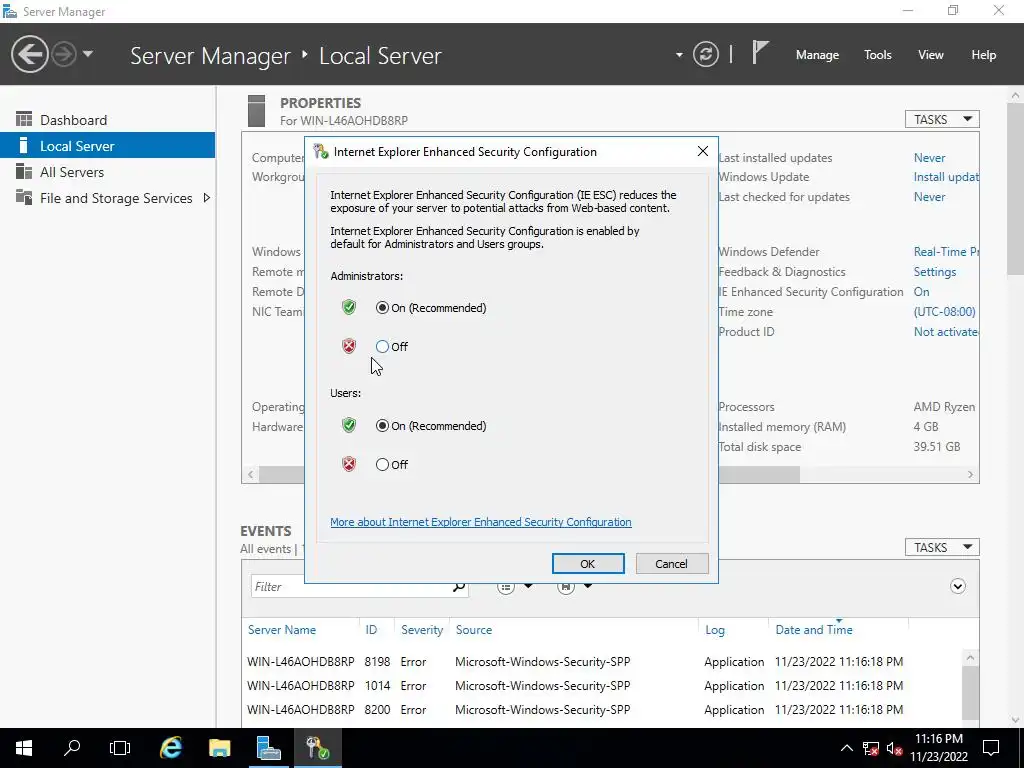Open File Explorer from the taskbar
Viewport: 1024px width, 768px height.
pyautogui.click(x=220, y=748)
